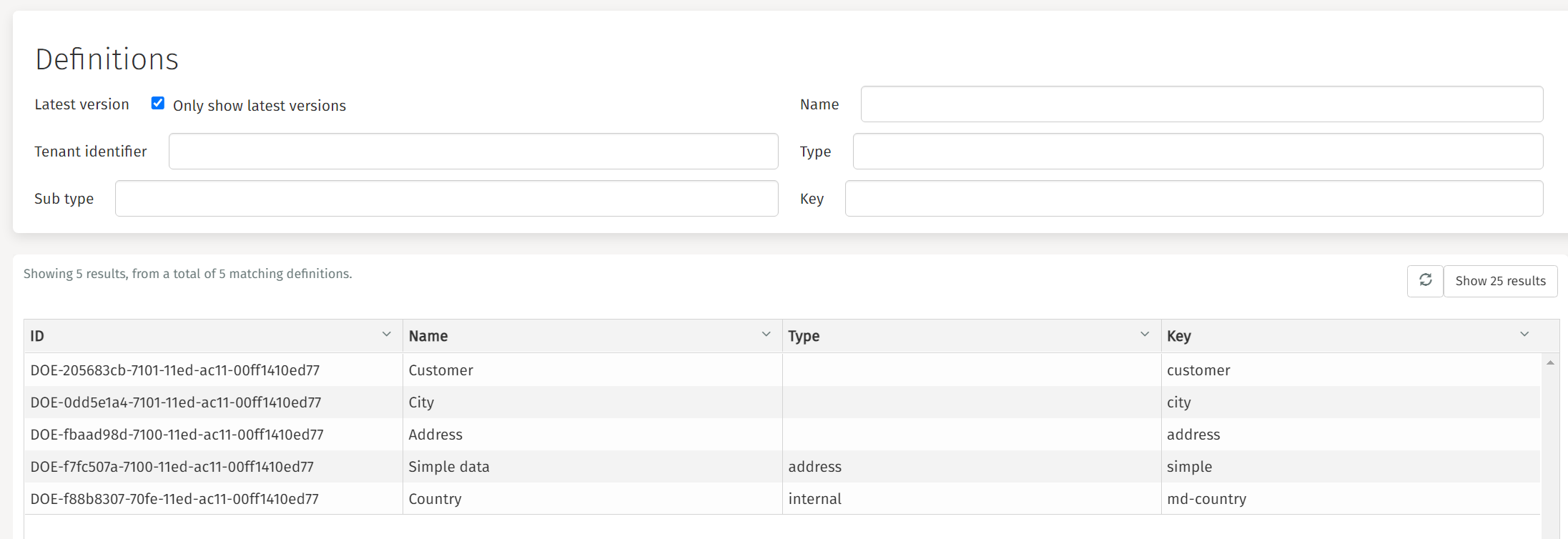Viewport: 1568px width, 539px height.
Task: Click the table scrollbar up arrow
Action: pyautogui.click(x=1550, y=363)
